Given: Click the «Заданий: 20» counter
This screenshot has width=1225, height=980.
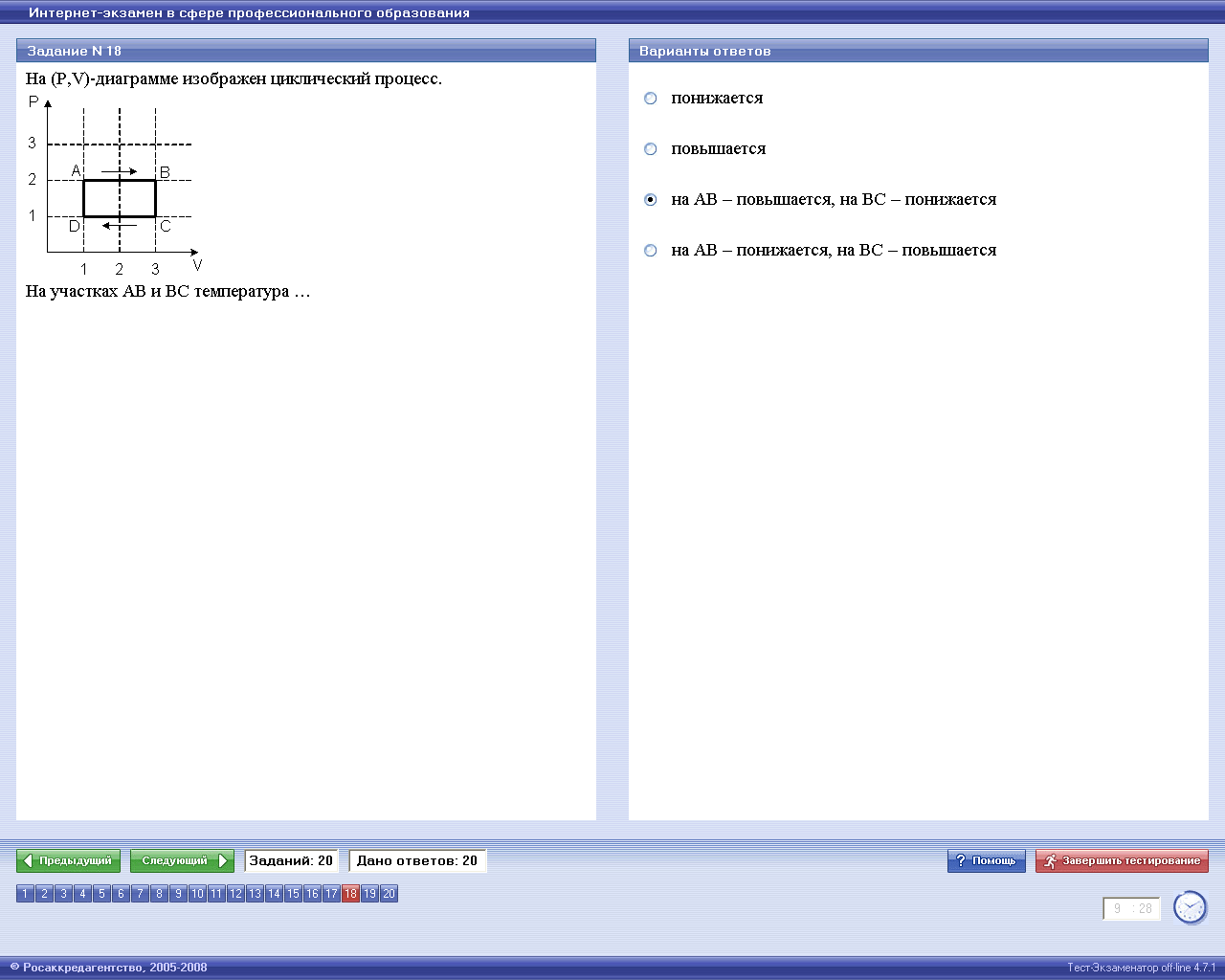Looking at the screenshot, I should [x=291, y=861].
